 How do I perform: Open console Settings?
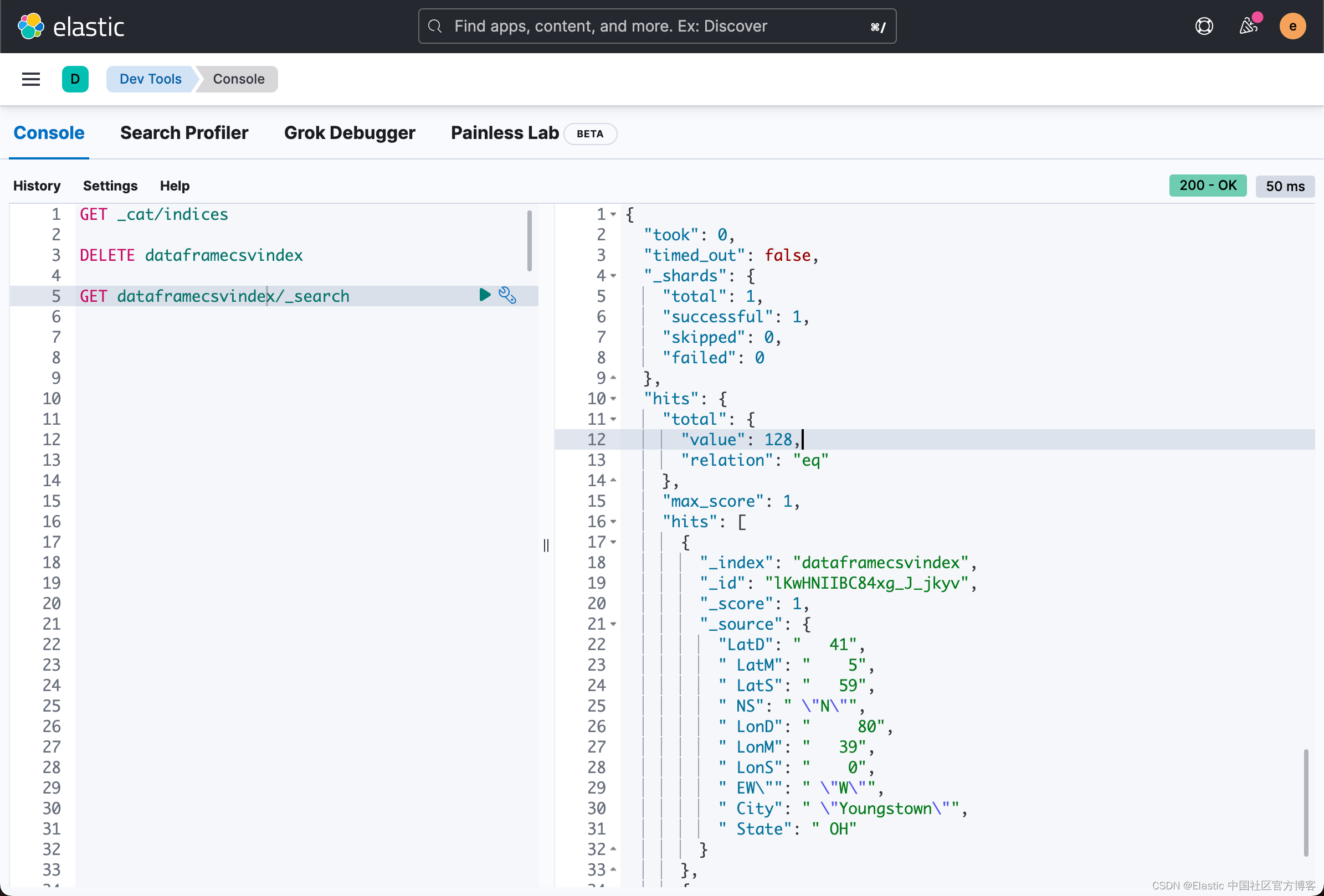pos(110,186)
